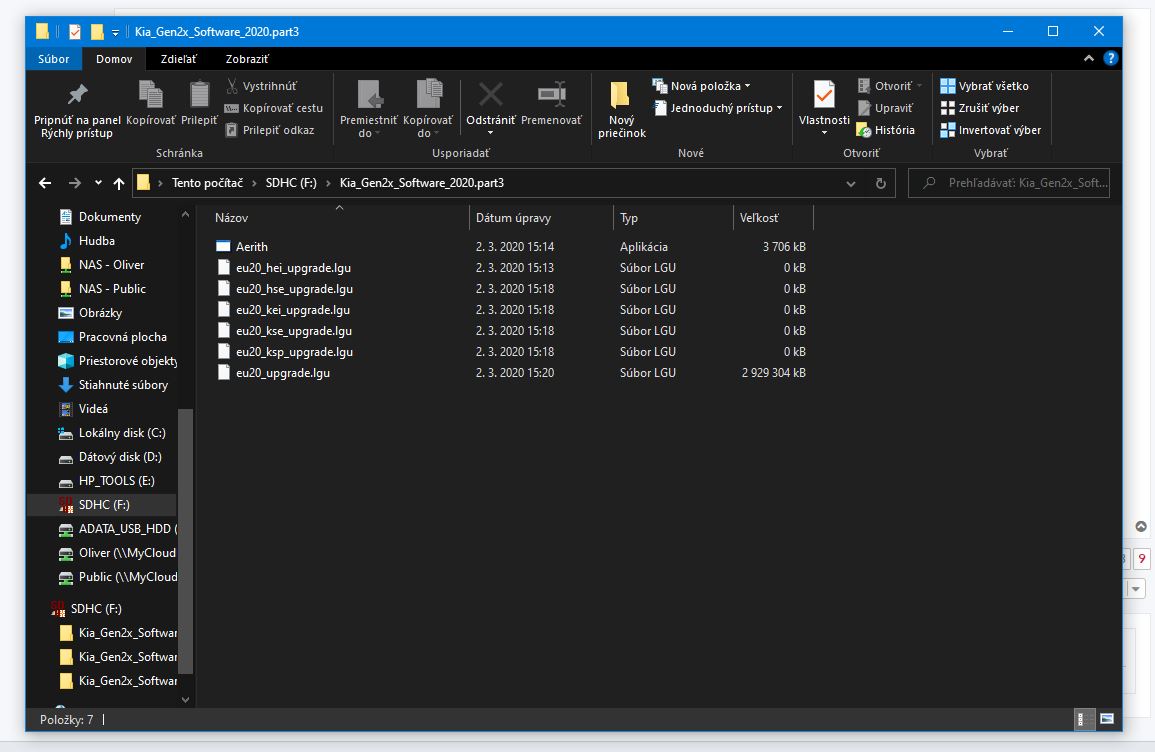Open NAS - Oliver in navigation pane
Viewport: 1155px width, 752px height.
111,264
